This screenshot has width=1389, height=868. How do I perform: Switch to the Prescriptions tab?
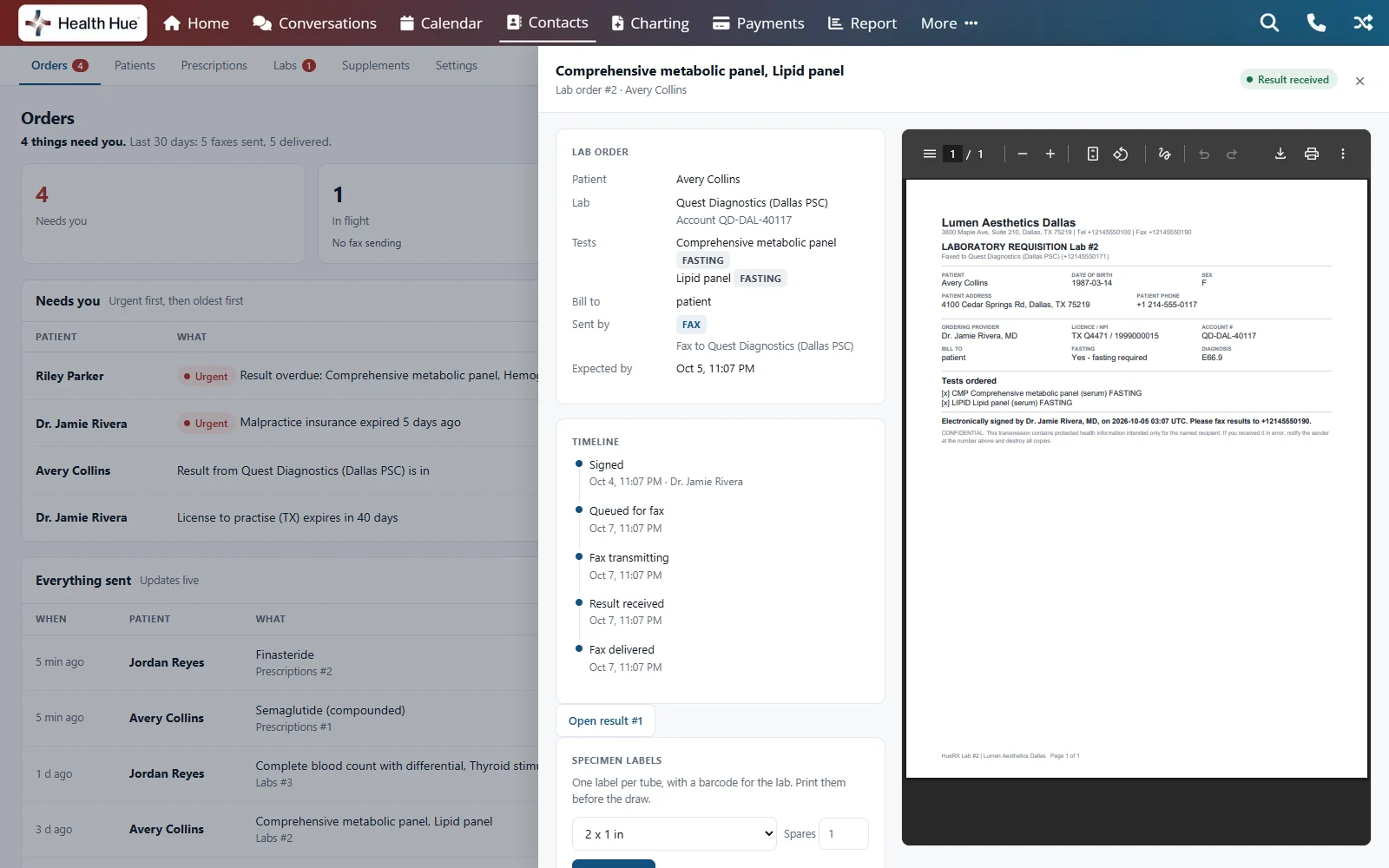[x=214, y=65]
